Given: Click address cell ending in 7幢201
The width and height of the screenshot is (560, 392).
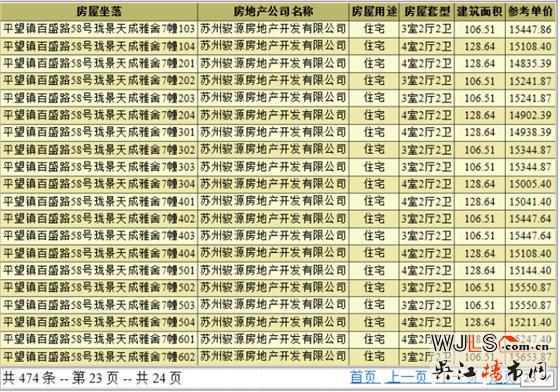Looking at the screenshot, I should (x=99, y=63).
